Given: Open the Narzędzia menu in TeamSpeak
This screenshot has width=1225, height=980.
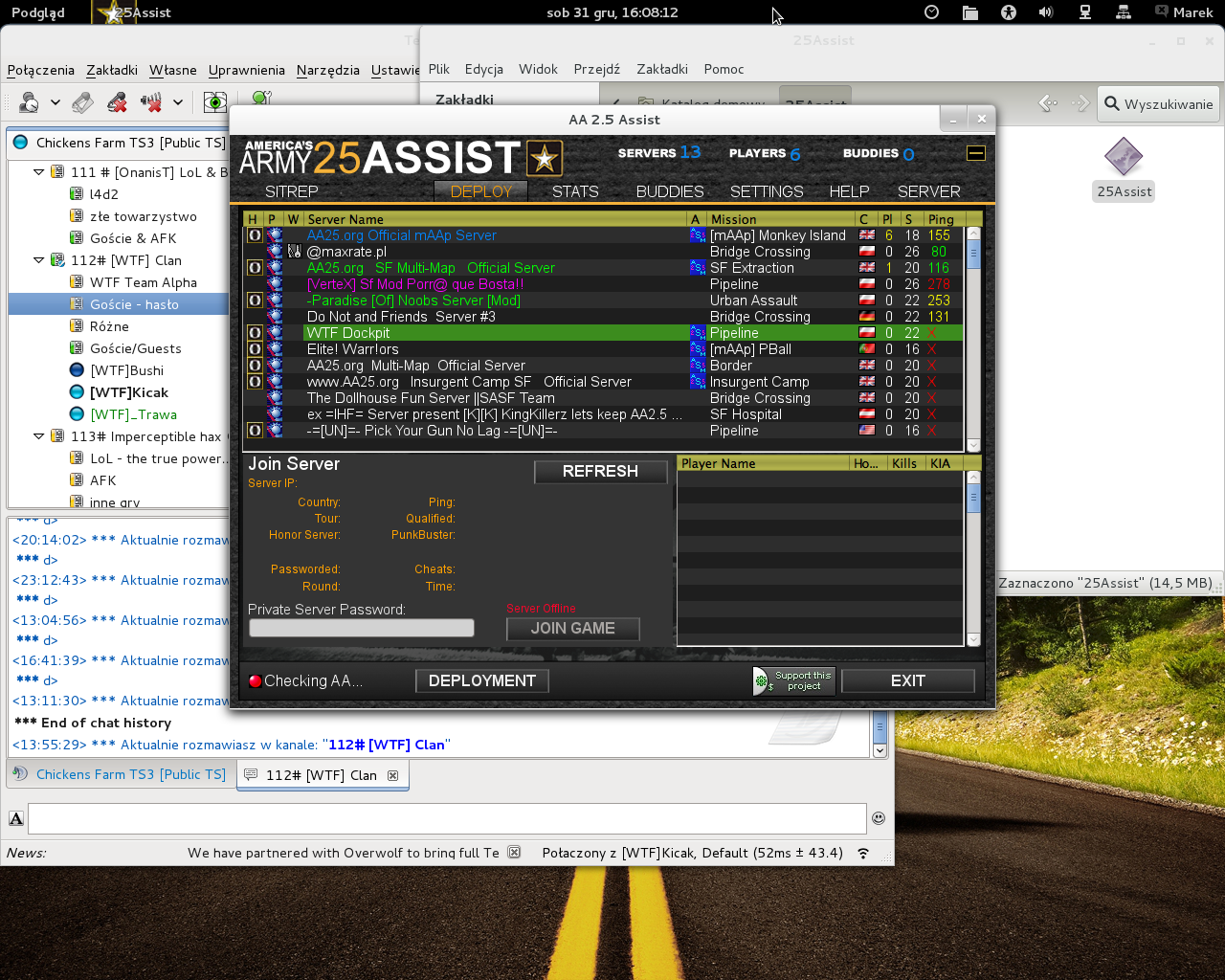Looking at the screenshot, I should (328, 70).
